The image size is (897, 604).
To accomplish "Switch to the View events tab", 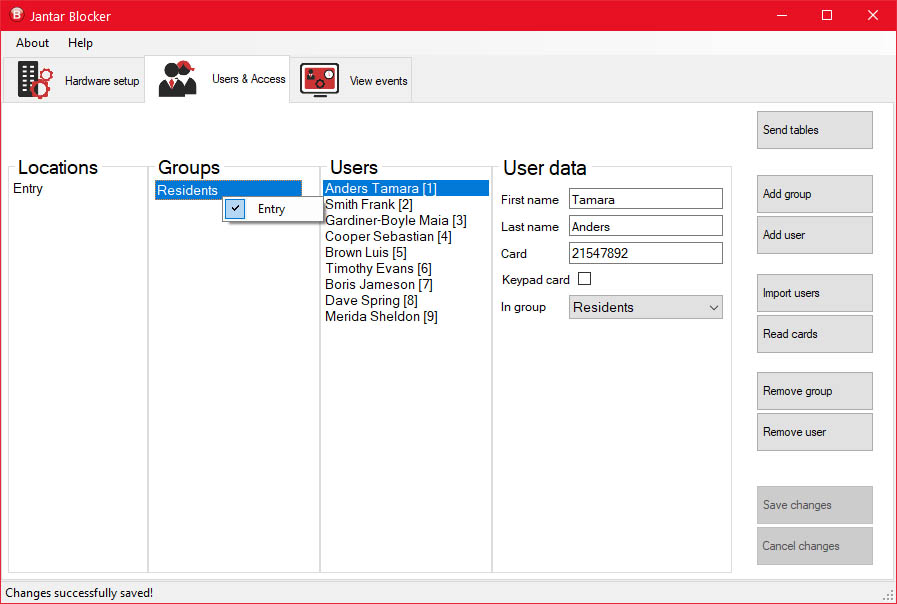I will pos(351,80).
